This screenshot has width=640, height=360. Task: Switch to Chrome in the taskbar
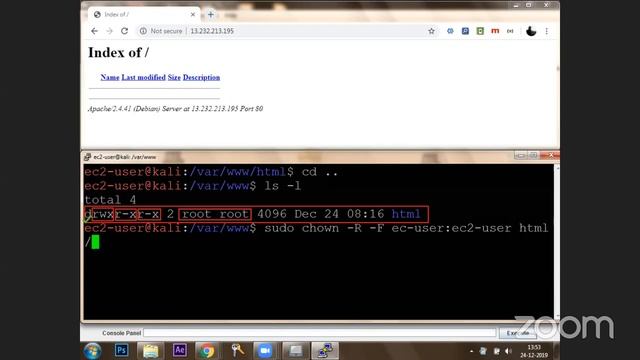click(207, 351)
